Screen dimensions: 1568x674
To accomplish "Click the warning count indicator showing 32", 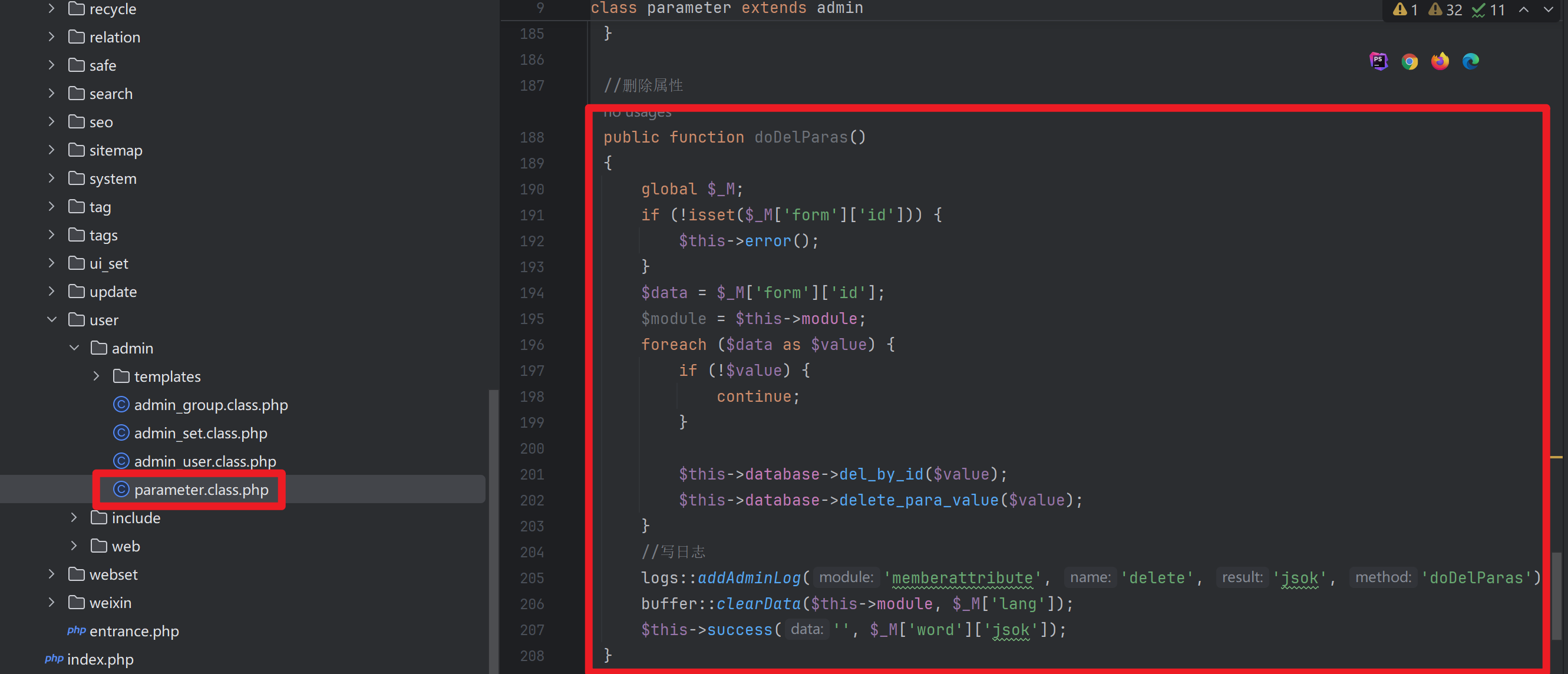I will (1445, 10).
